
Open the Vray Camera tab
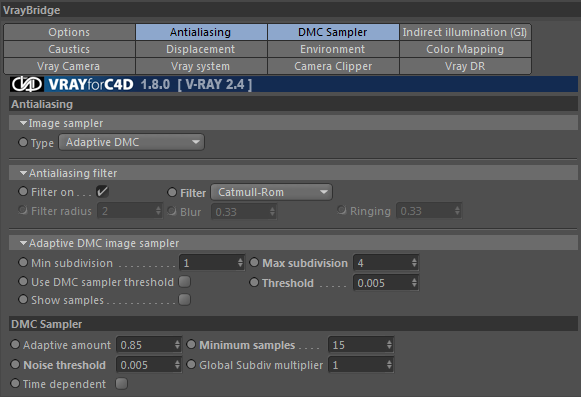click(x=69, y=66)
